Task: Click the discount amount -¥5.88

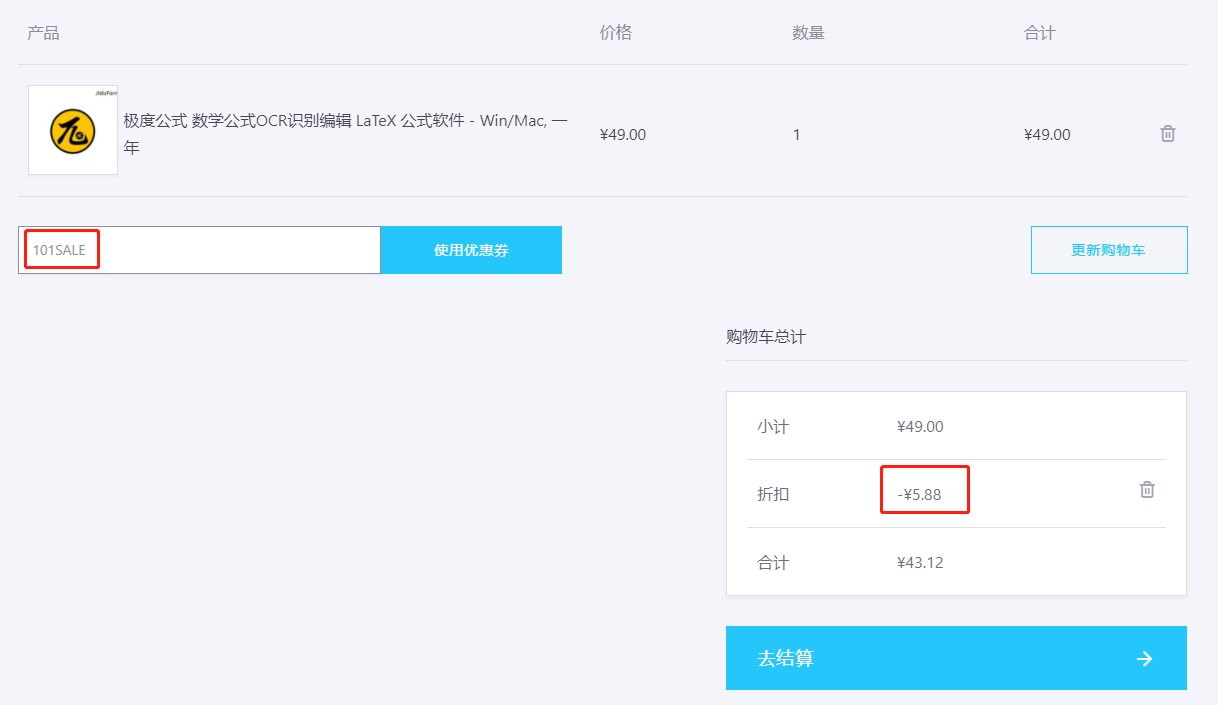Action: pyautogui.click(x=919, y=494)
